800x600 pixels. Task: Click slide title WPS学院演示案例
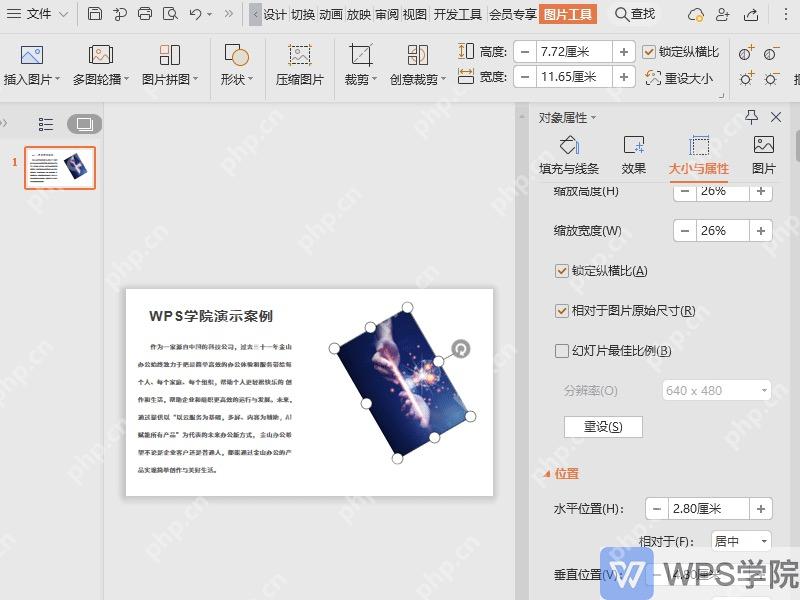point(211,316)
